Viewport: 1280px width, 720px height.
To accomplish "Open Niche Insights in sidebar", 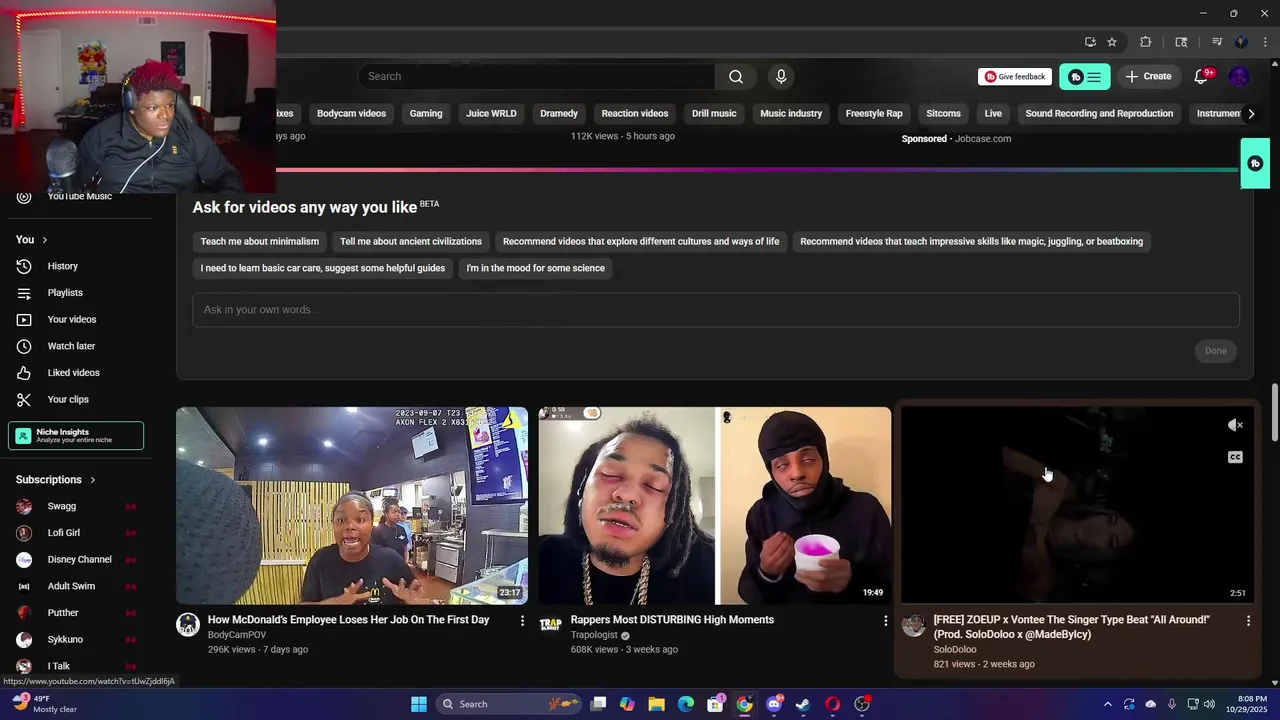I will point(76,436).
